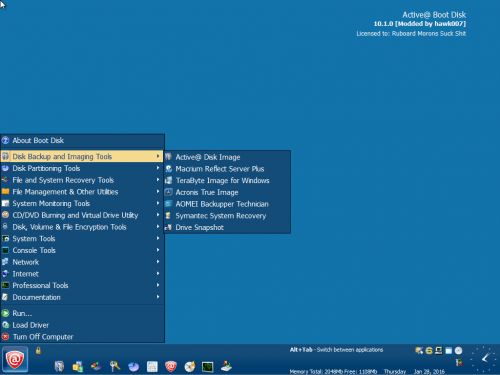Expand File and System Recovery Tools arrow
This screenshot has width=500, height=375.
[x=158, y=180]
